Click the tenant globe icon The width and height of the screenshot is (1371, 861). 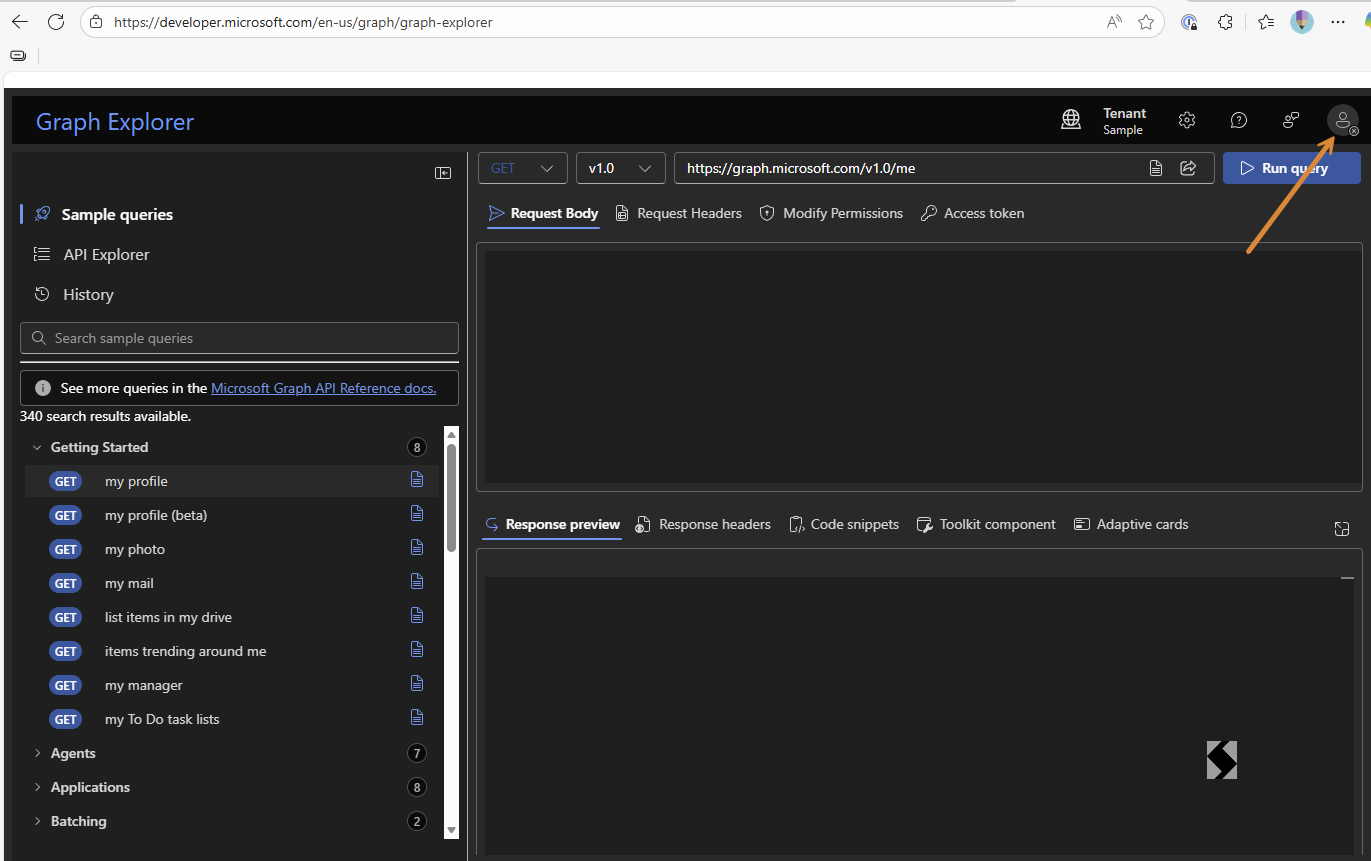point(1071,120)
